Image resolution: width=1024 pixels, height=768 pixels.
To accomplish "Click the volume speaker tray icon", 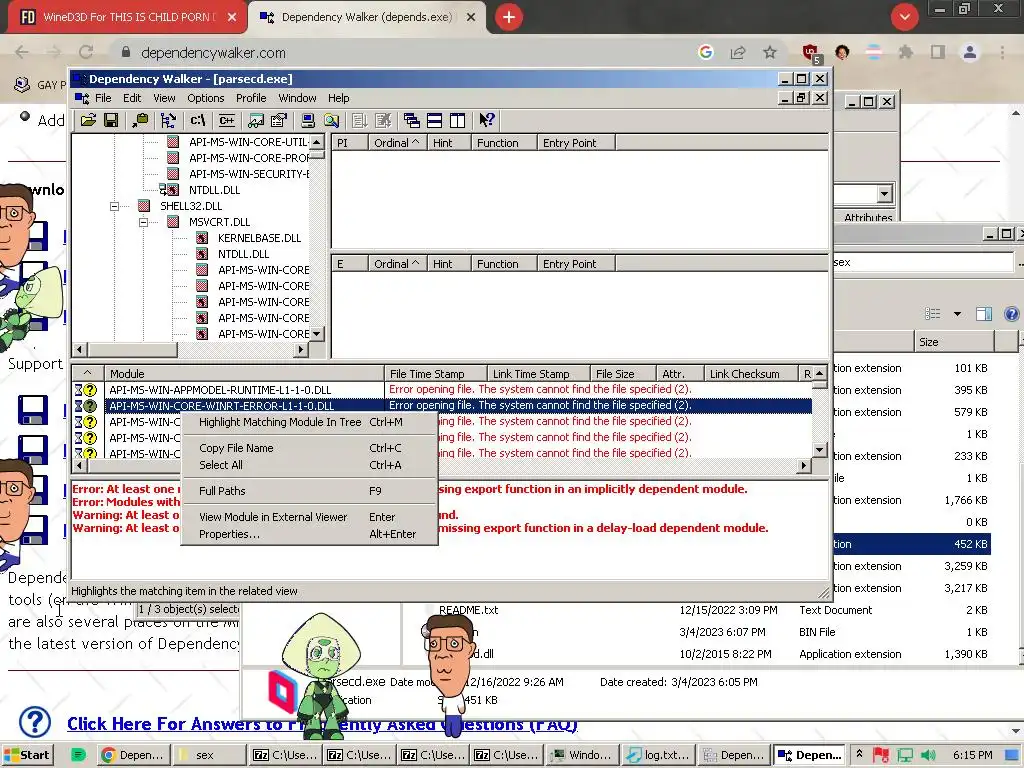I will pos(928,755).
